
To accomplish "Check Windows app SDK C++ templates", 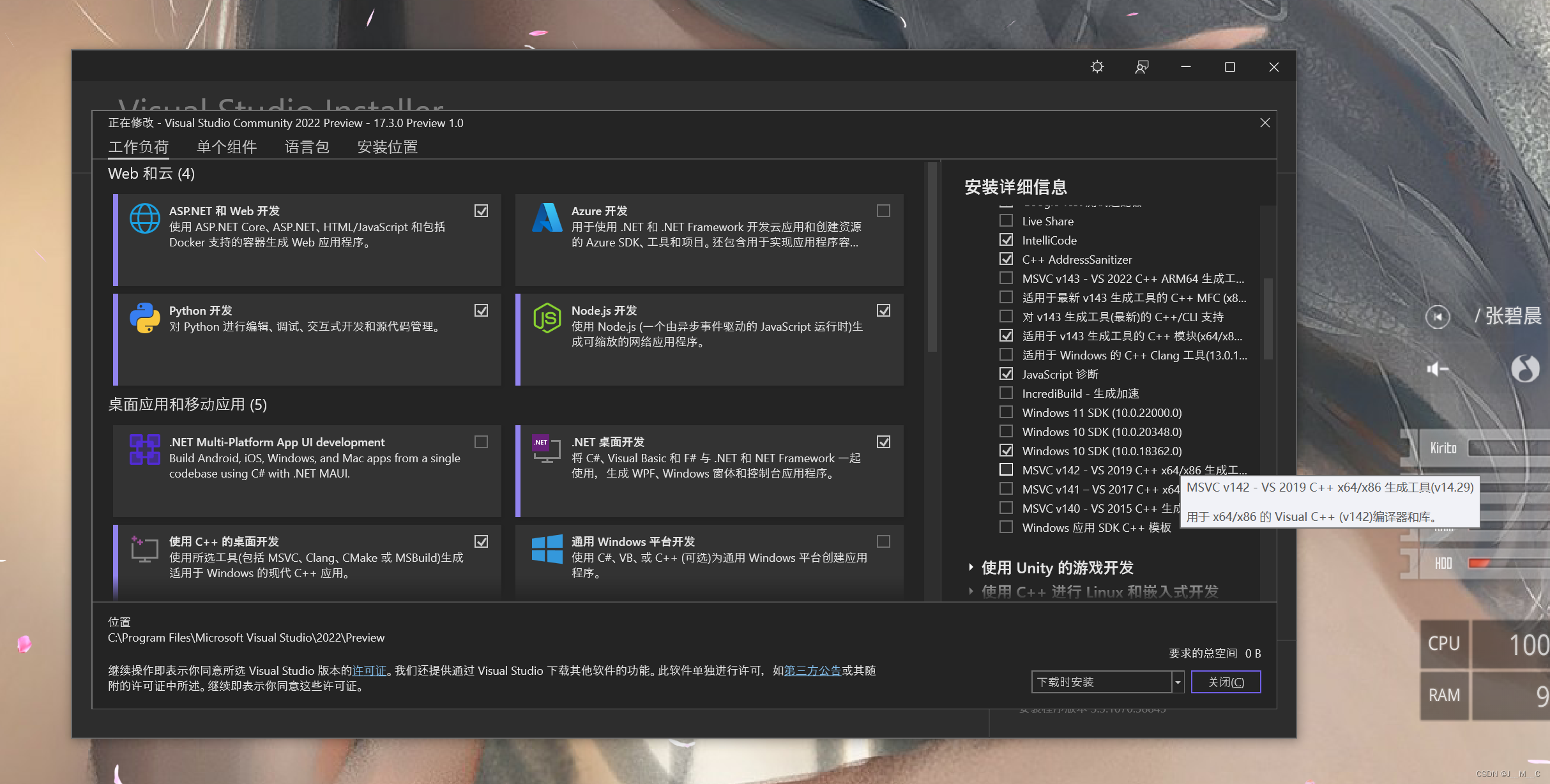I will 1007,527.
